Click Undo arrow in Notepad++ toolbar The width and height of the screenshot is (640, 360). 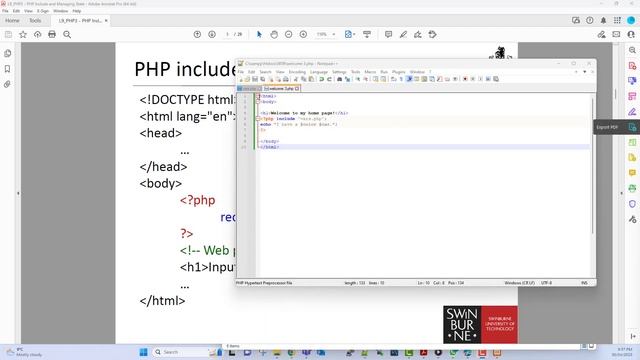[322, 79]
